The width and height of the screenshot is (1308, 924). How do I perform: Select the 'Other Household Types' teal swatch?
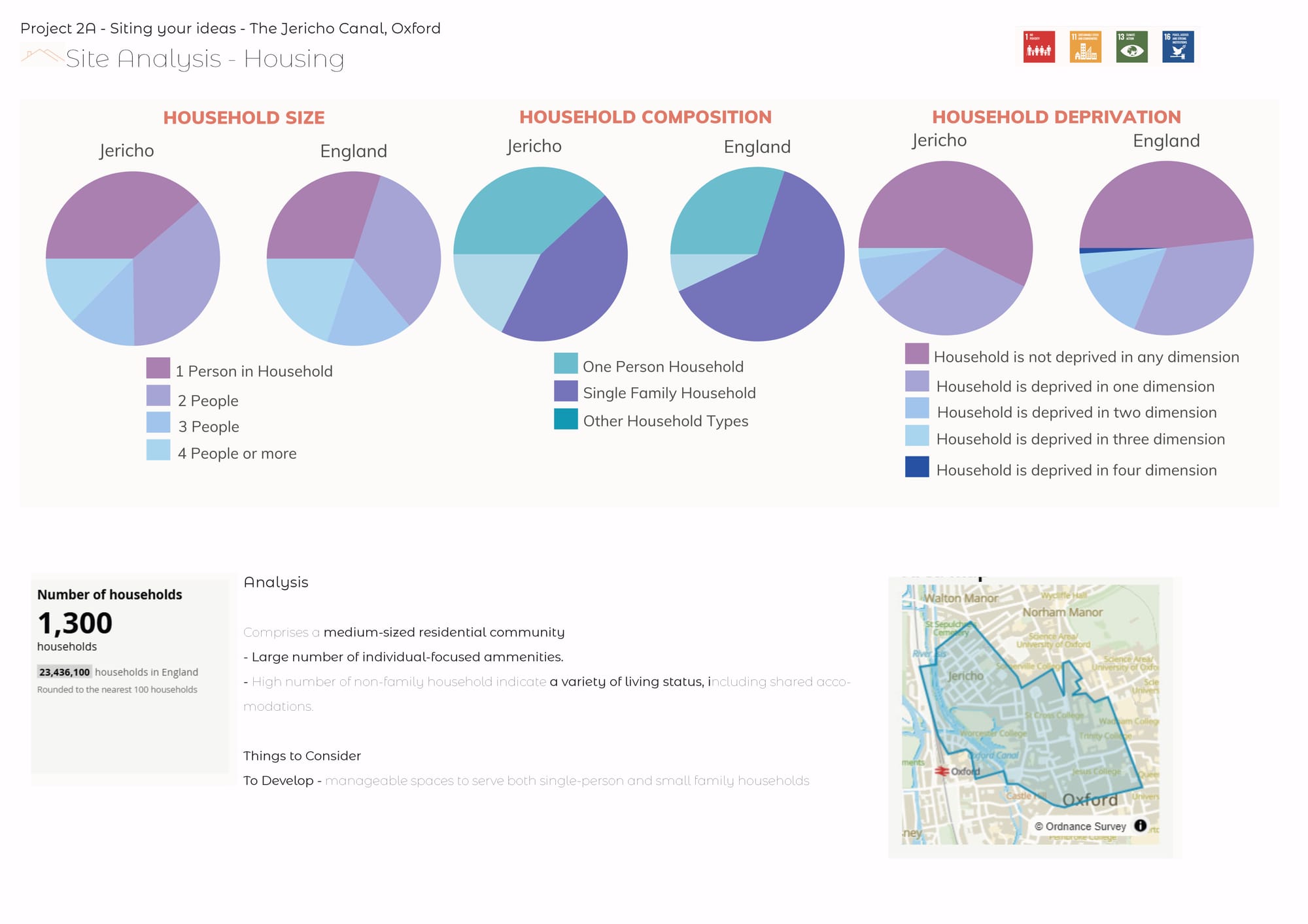566,419
